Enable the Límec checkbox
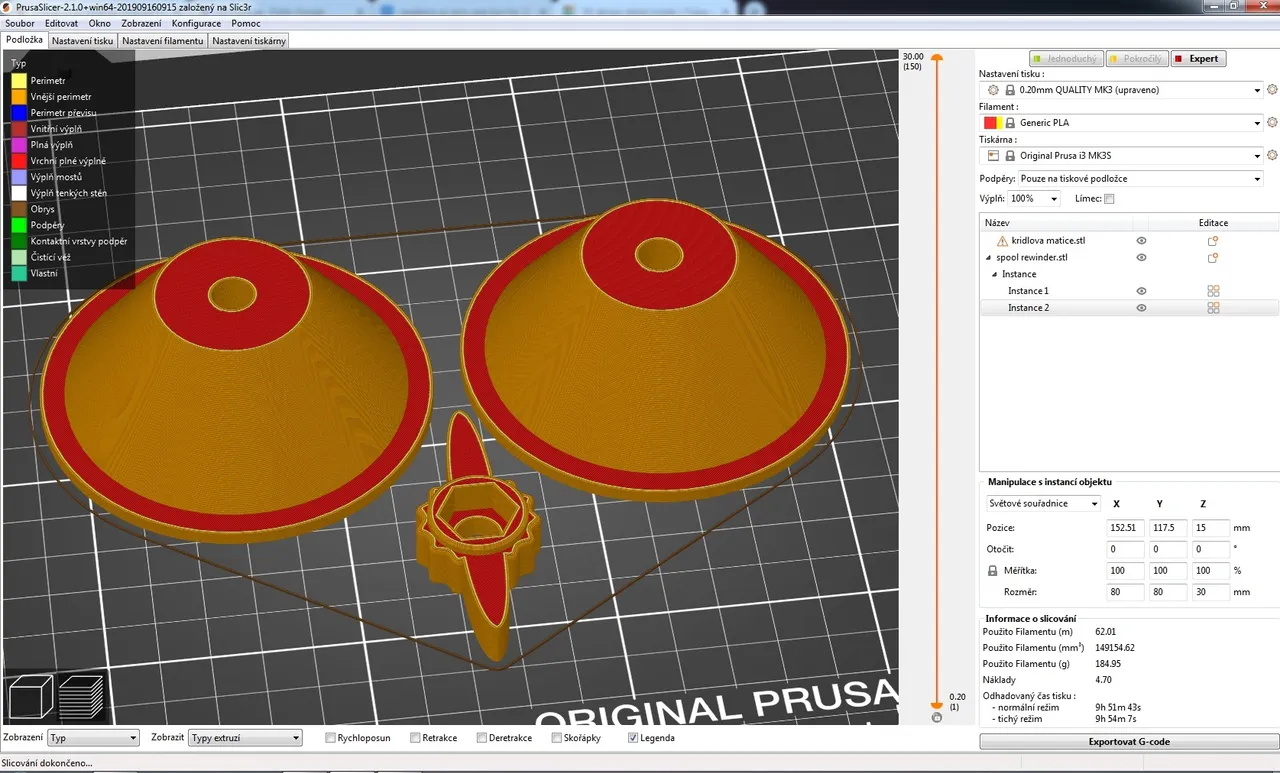 coord(1109,199)
